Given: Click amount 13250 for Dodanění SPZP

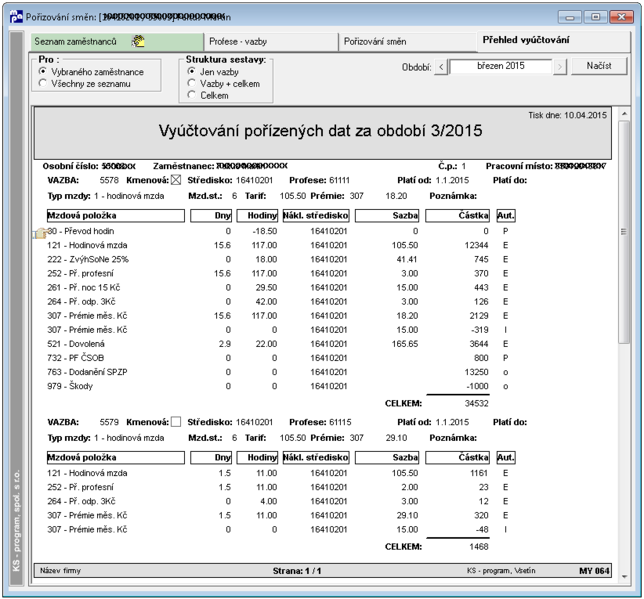Looking at the screenshot, I should (476, 372).
